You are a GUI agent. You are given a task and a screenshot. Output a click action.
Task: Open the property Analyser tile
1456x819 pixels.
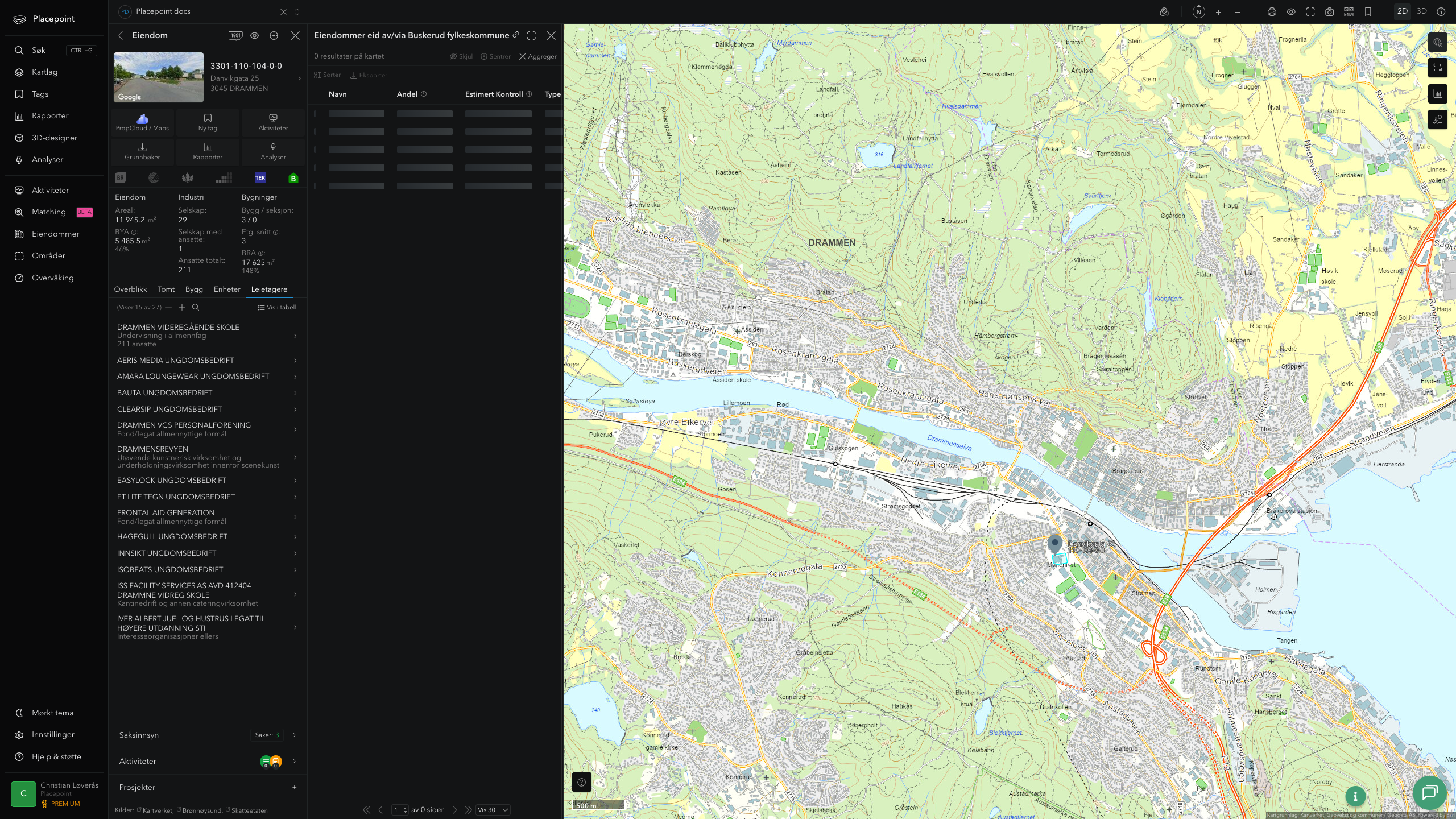273,151
